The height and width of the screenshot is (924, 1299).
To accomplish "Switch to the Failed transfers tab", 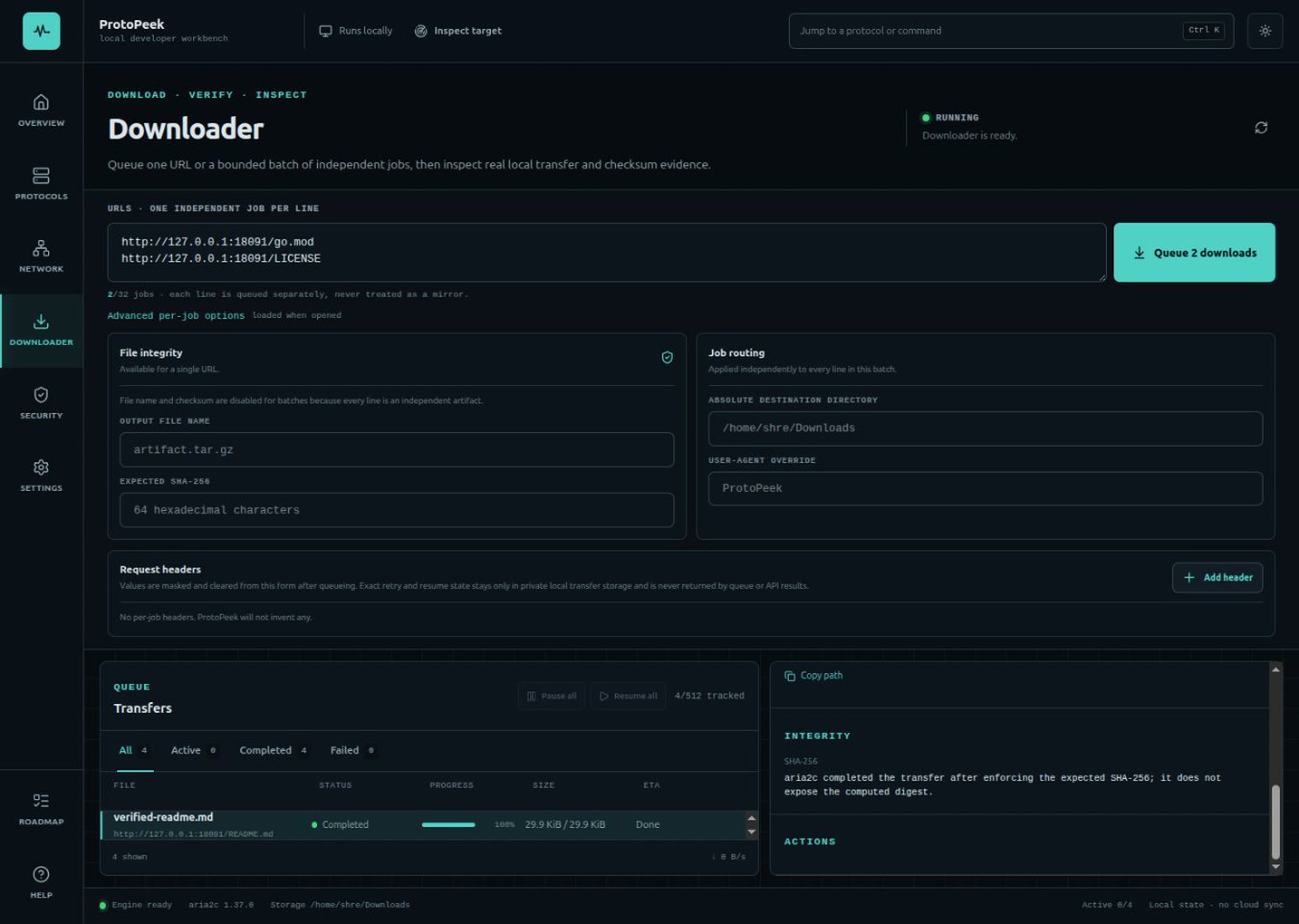I will tap(352, 750).
